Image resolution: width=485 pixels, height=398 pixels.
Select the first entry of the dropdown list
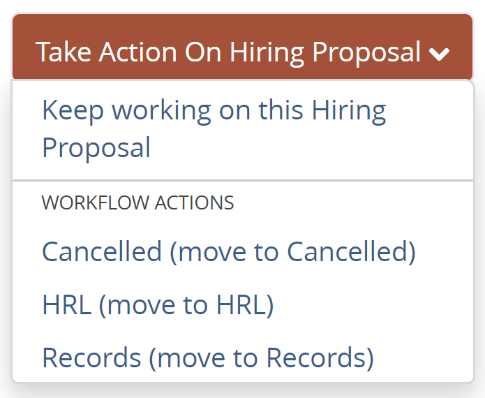coord(242,129)
